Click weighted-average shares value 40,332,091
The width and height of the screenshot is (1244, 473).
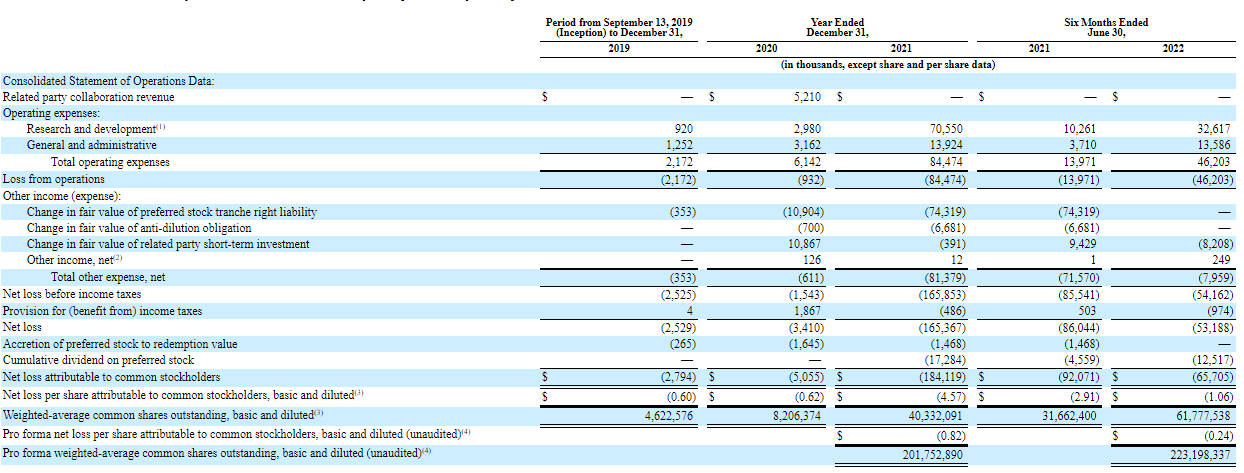[937, 414]
